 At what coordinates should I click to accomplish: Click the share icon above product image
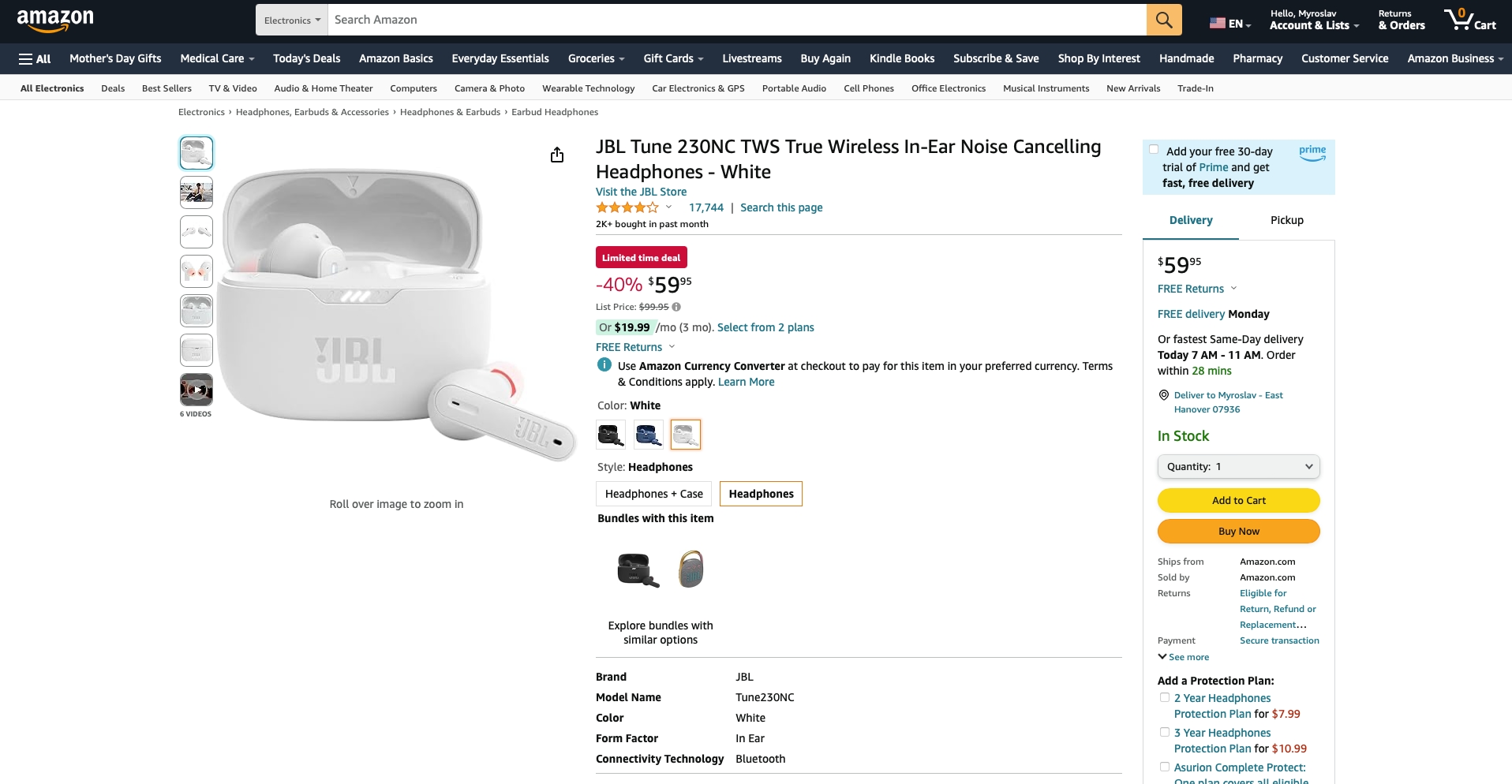pyautogui.click(x=557, y=155)
